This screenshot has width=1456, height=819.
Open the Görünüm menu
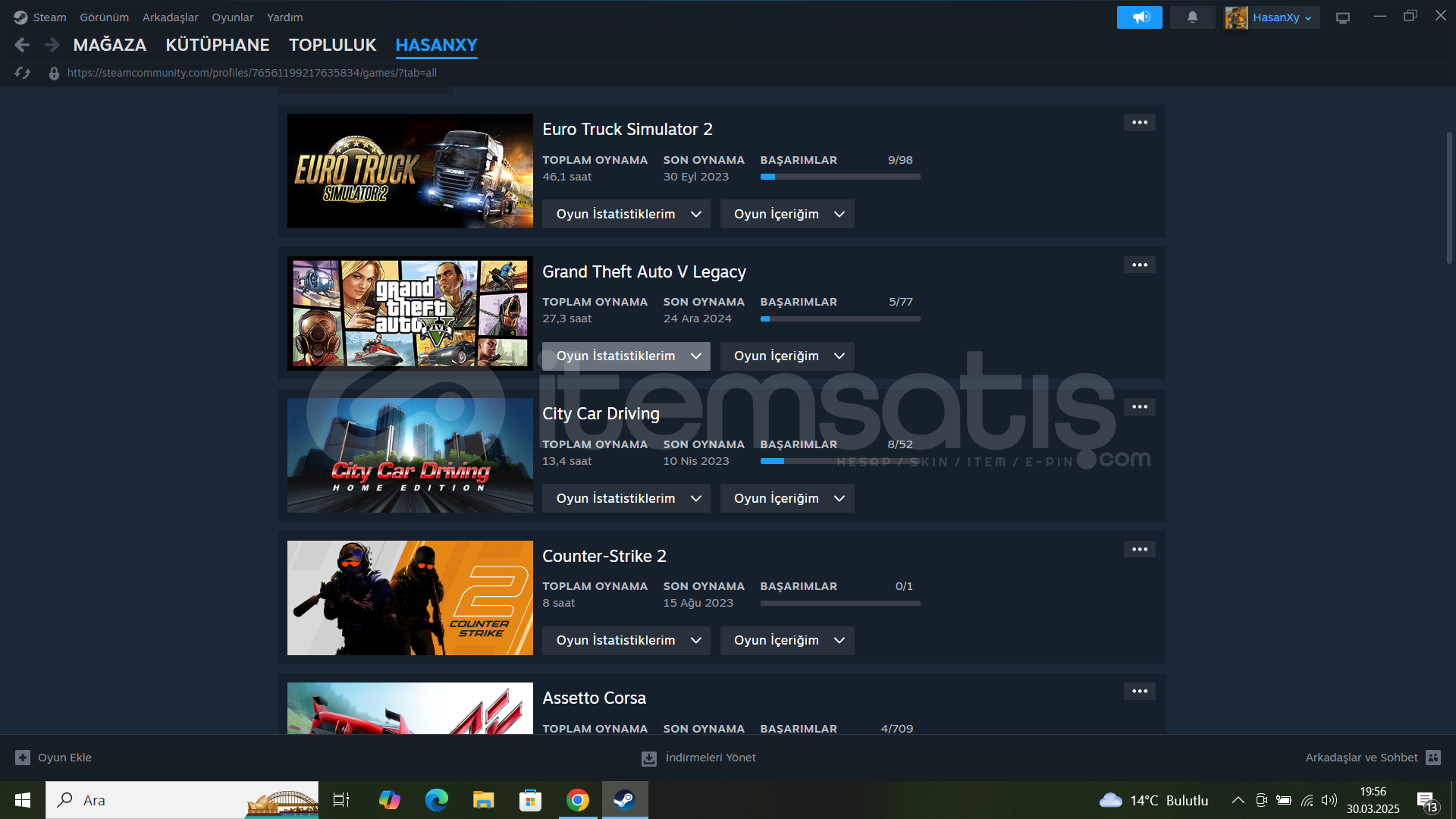tap(104, 17)
